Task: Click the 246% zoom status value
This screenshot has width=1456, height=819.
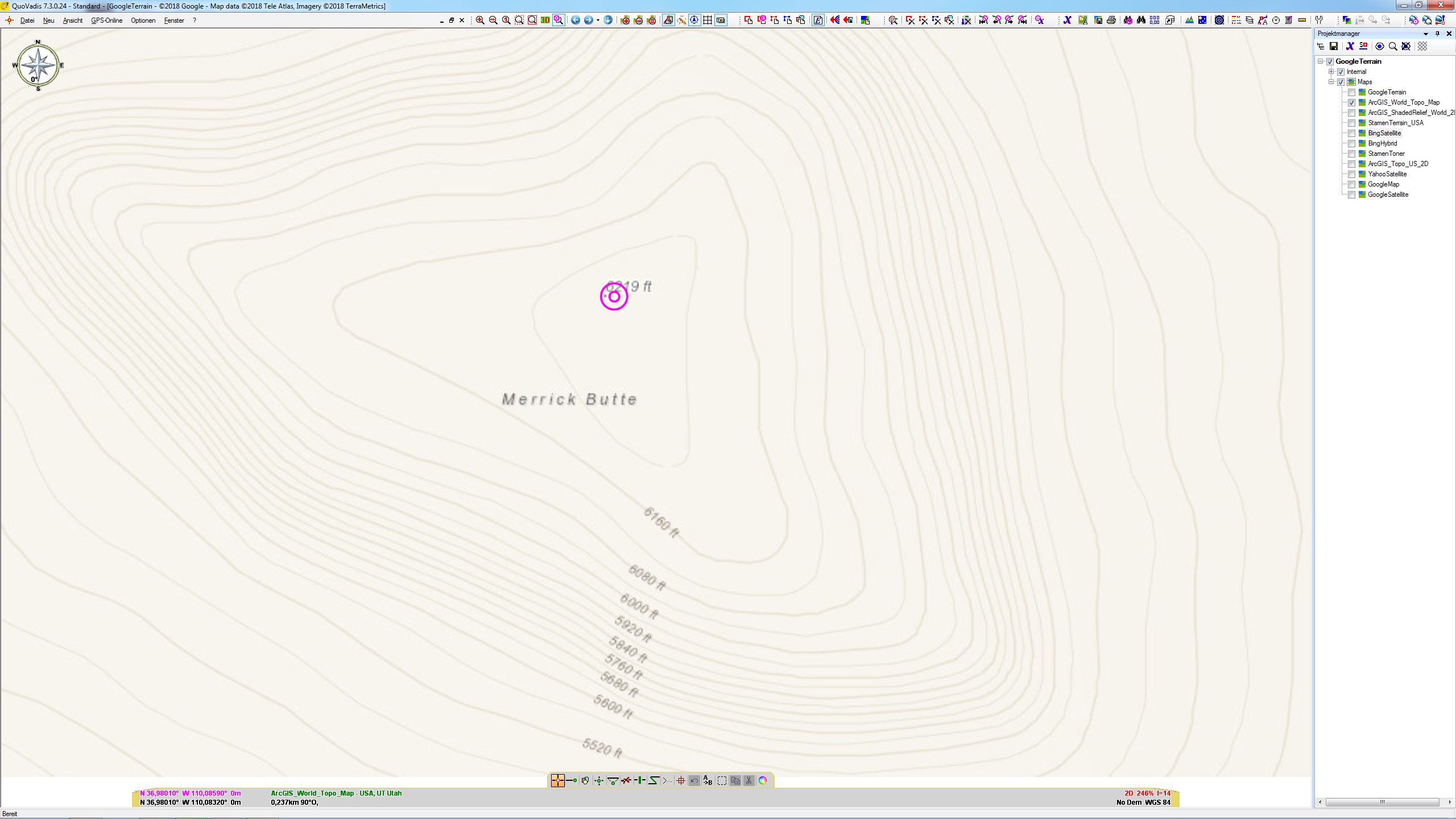Action: point(1145,793)
